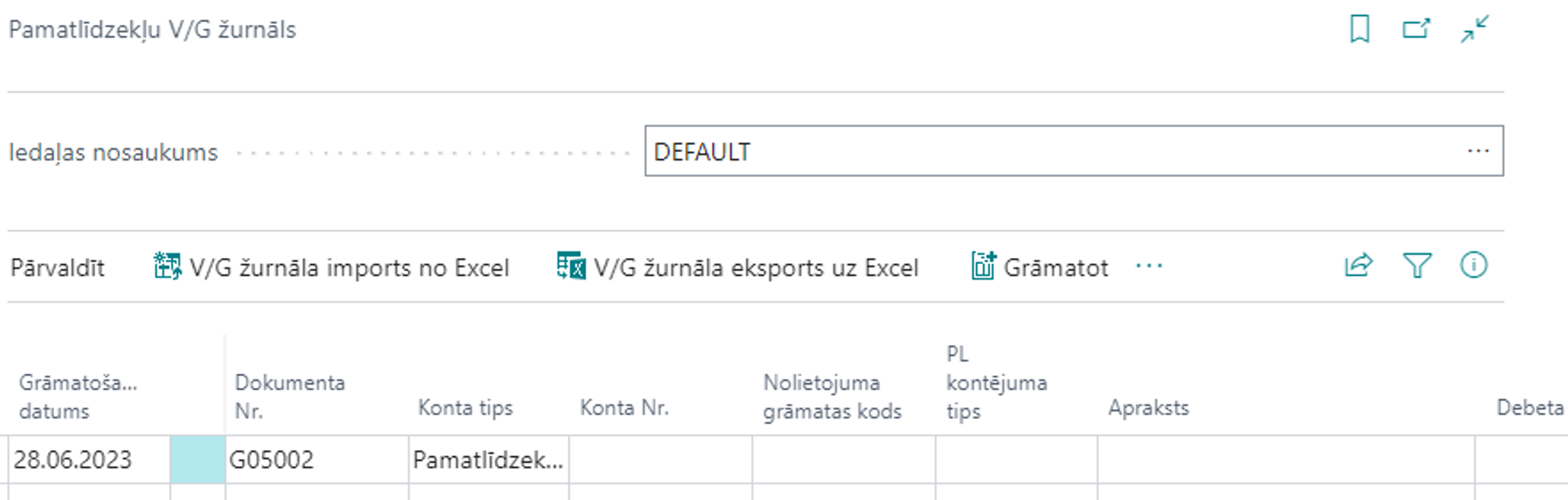This screenshot has width=1568, height=500.
Task: Open this page in a new window
Action: [1416, 30]
